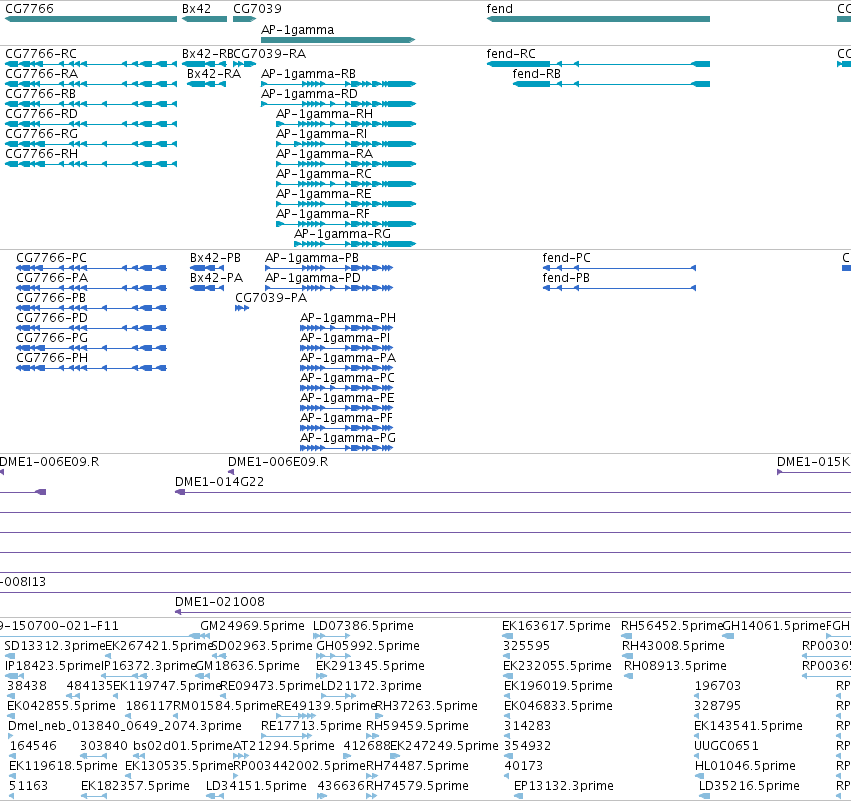Click EST label UUGC0651
Screen dimensions: 851x801
coord(726,747)
